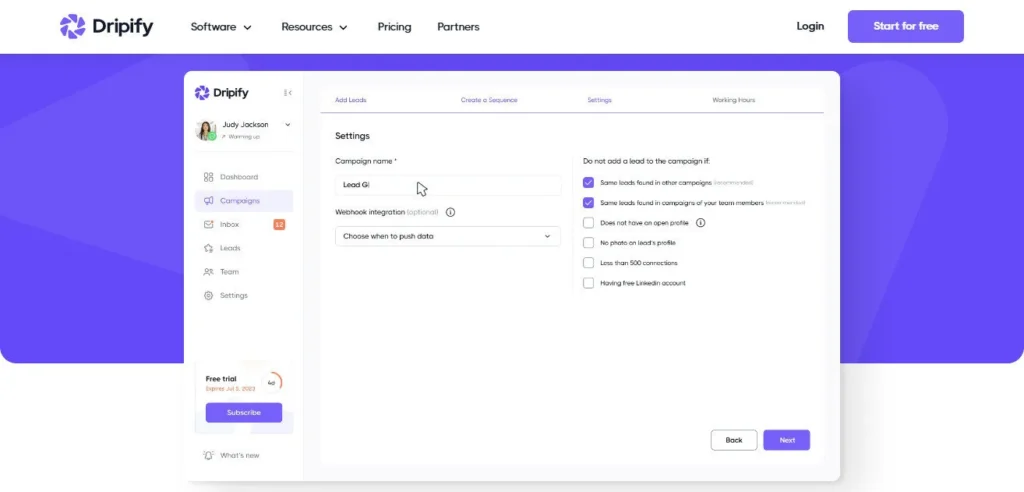Click the Start for free button

906,26
